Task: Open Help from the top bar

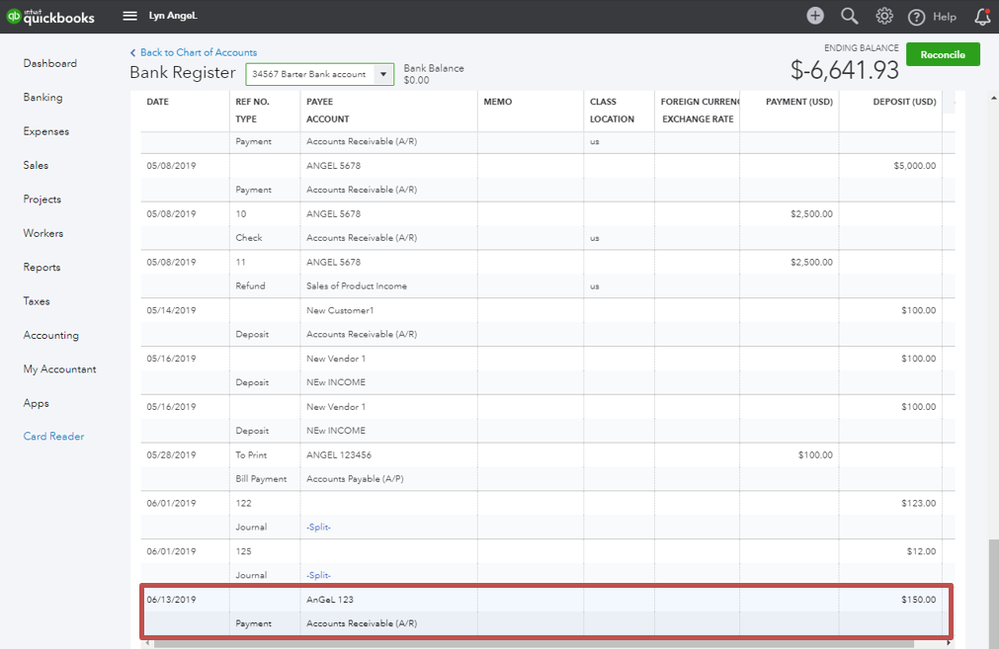Action: [x=932, y=17]
